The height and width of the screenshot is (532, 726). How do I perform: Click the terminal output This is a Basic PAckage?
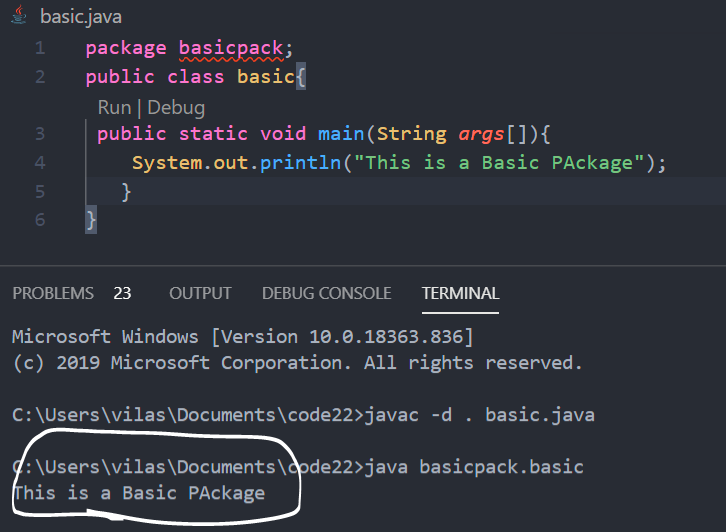point(139,493)
